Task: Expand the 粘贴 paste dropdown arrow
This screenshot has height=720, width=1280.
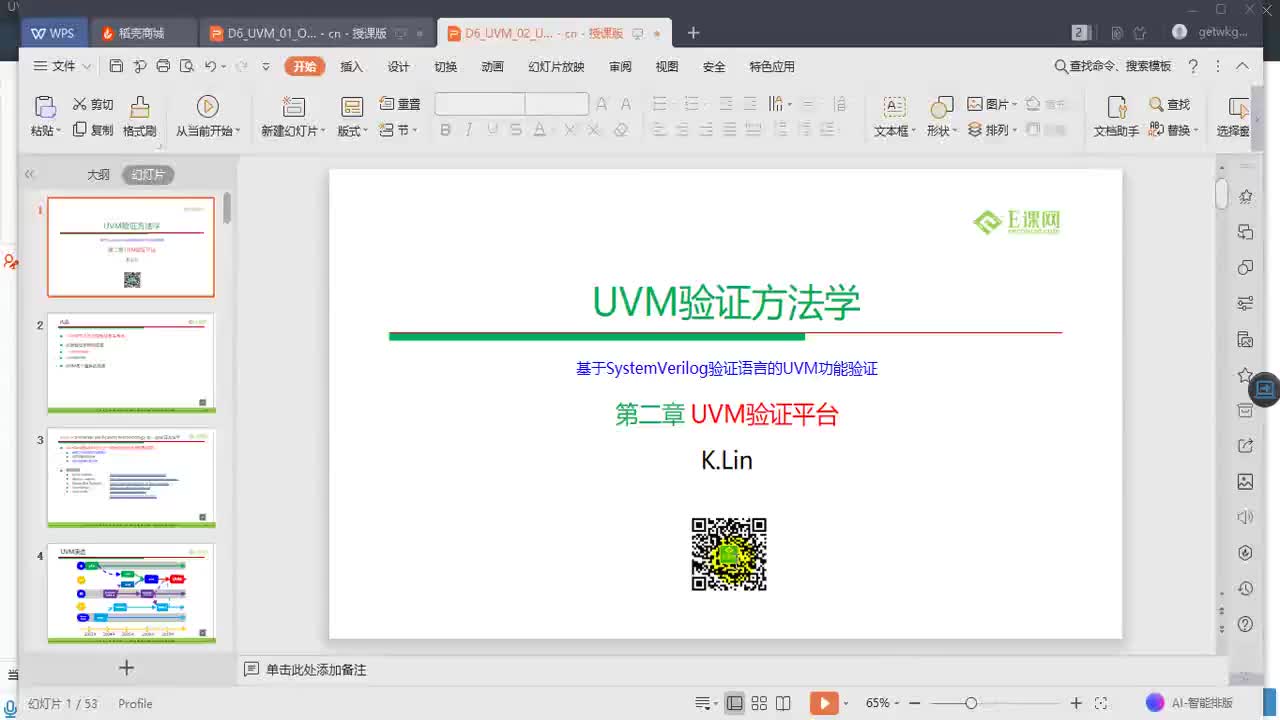Action: tap(58, 131)
